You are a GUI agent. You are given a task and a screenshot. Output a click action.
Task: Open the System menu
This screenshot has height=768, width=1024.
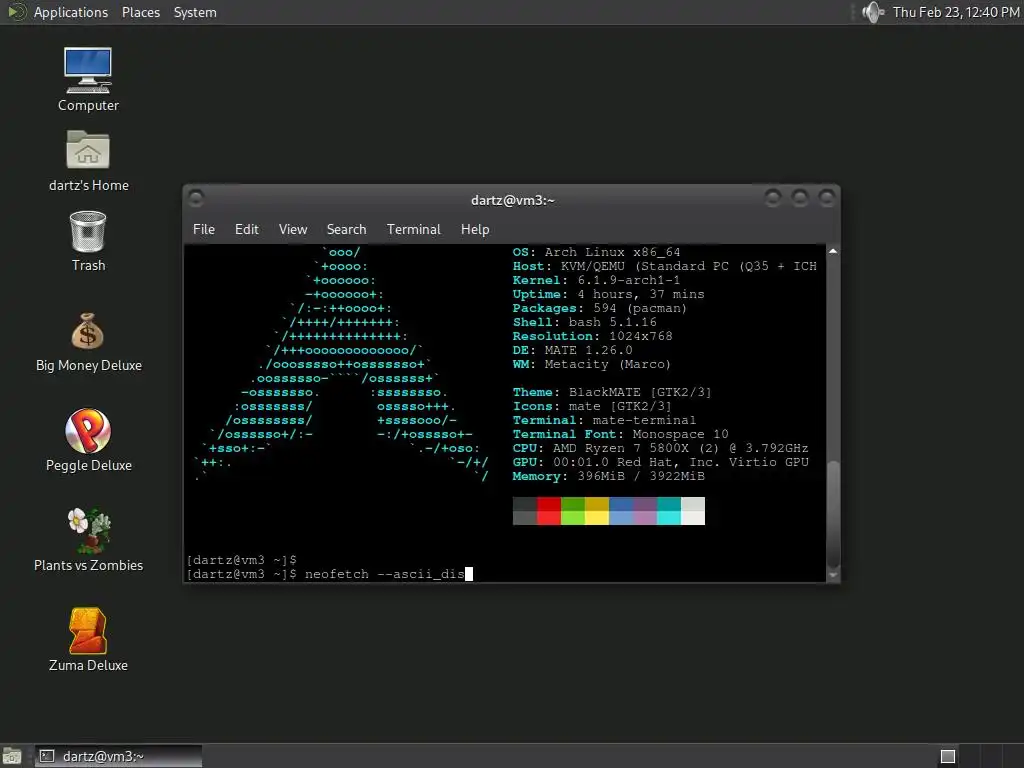point(195,12)
